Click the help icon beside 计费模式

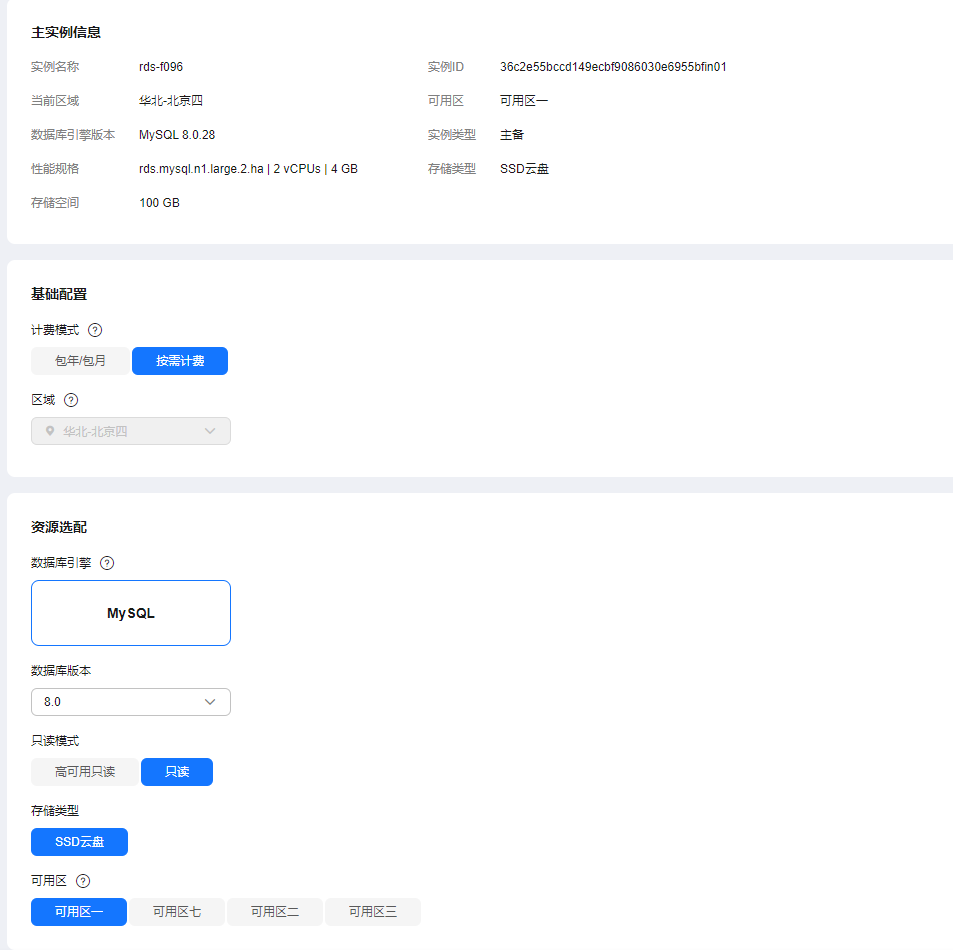pos(95,330)
